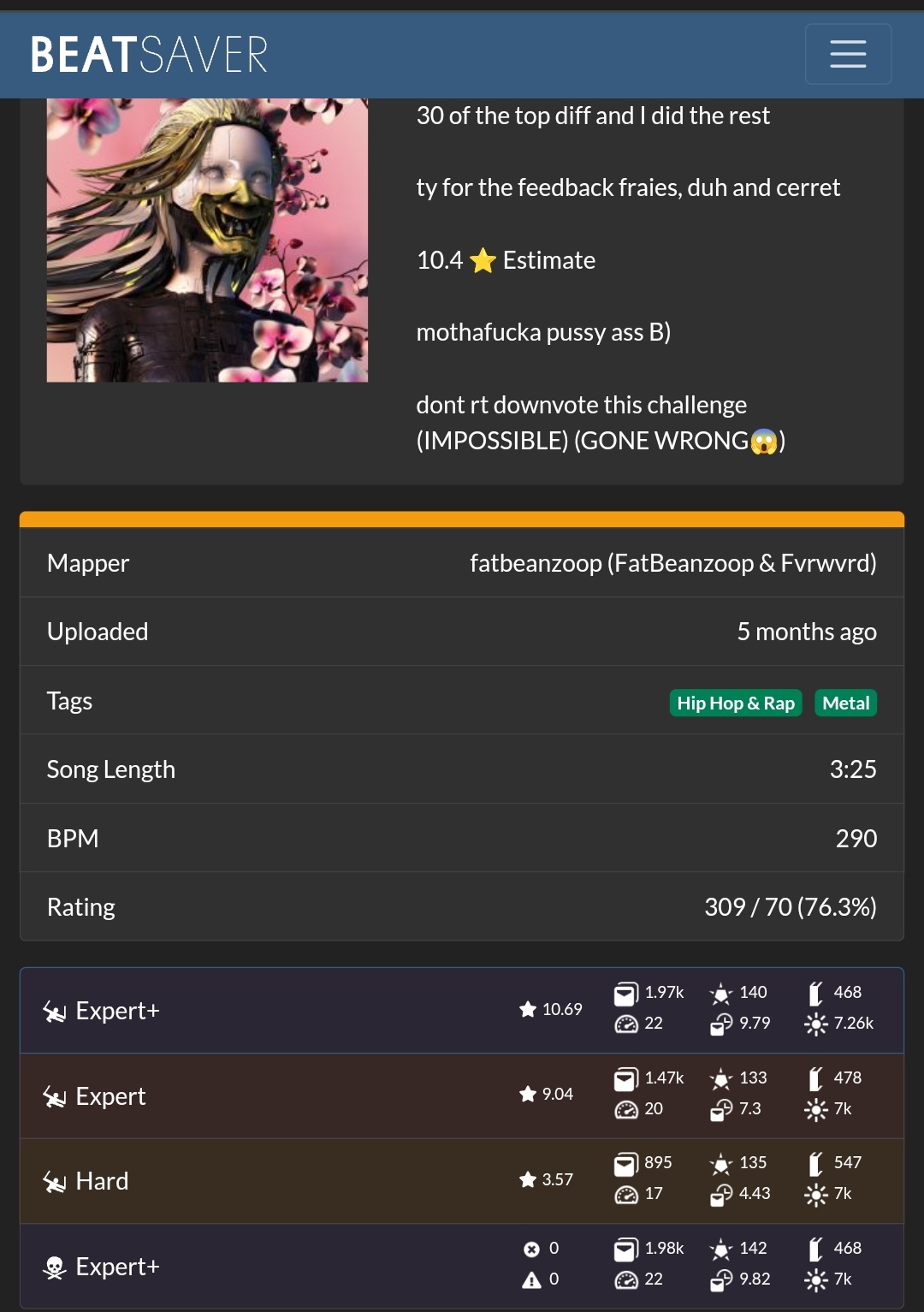Viewport: 924px width, 1312px height.
Task: Click the warning triangle icon showing zero
Action: pos(533,1279)
